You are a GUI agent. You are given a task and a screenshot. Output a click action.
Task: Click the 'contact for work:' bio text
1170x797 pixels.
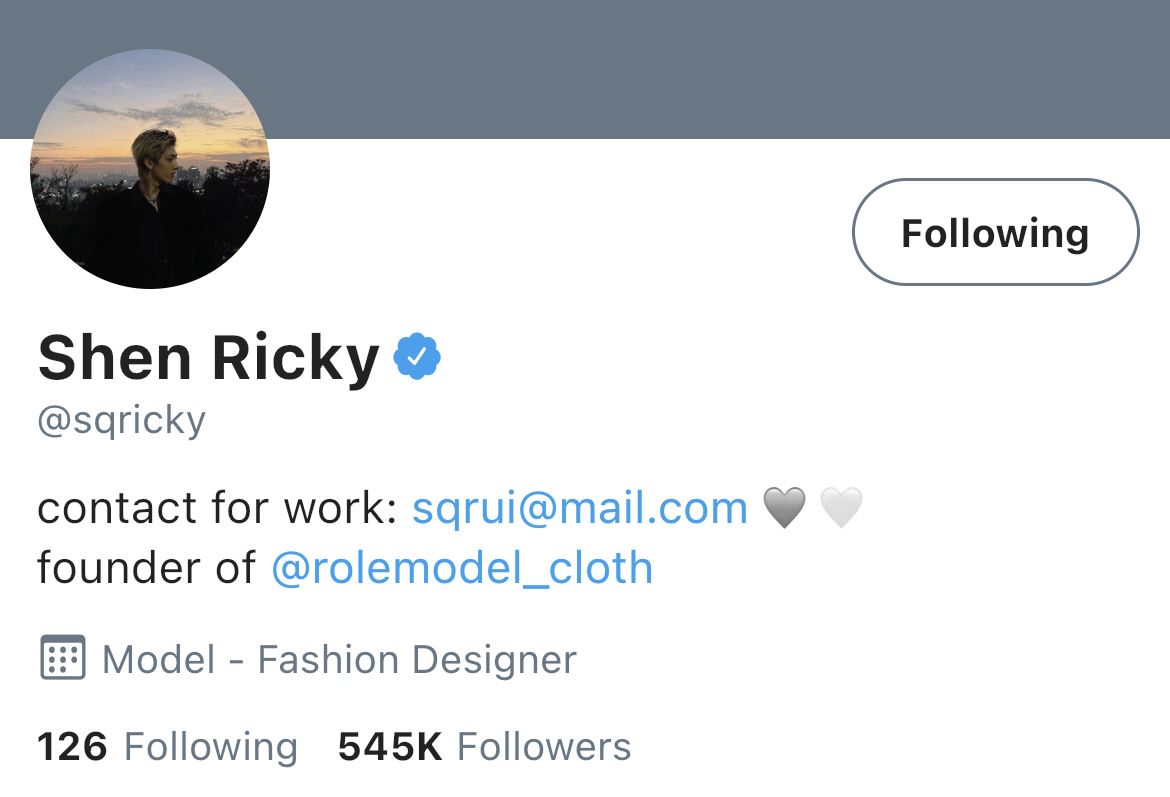tap(217, 508)
